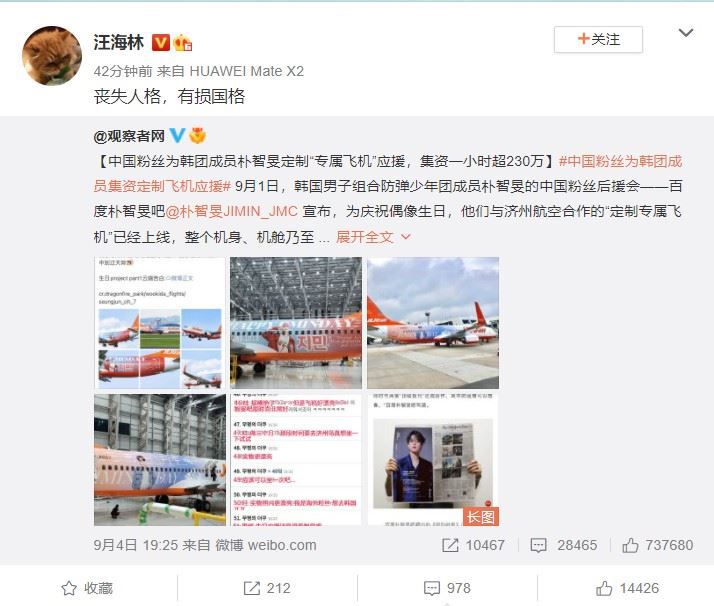Open the hangar airplane photo with Korean lettering
This screenshot has height=606, width=714.
click(296, 323)
